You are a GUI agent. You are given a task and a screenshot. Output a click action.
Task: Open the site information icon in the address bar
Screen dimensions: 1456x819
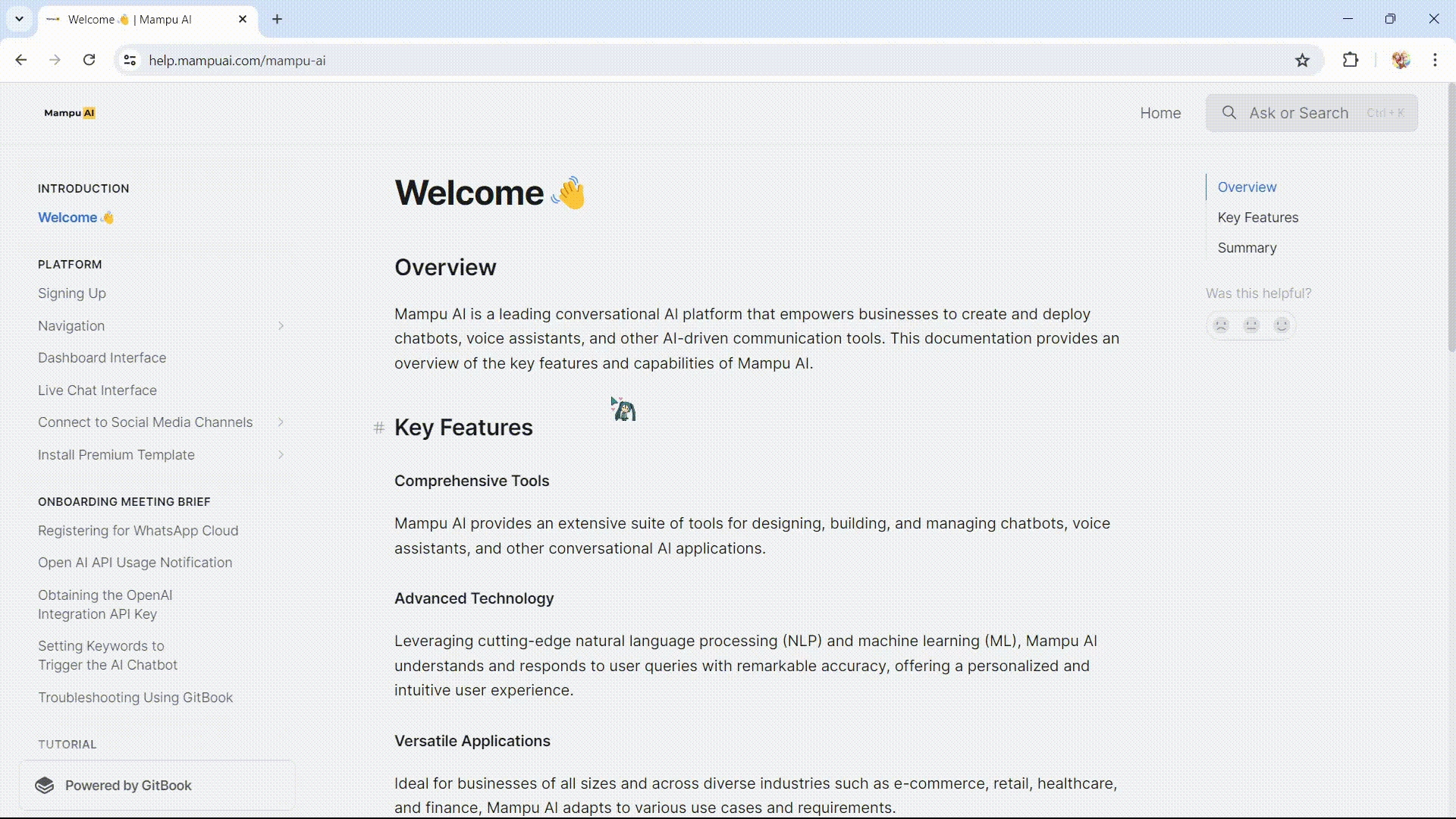[x=130, y=61]
